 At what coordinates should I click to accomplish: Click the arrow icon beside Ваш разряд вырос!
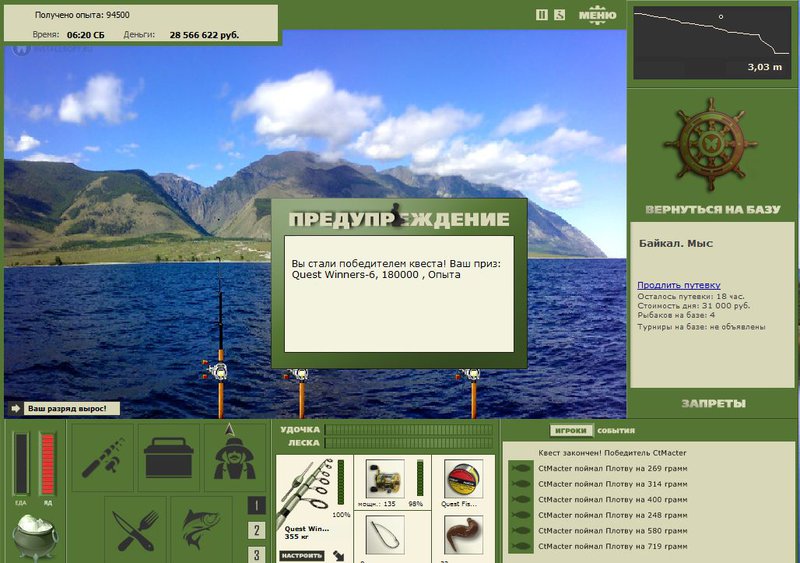coord(15,408)
